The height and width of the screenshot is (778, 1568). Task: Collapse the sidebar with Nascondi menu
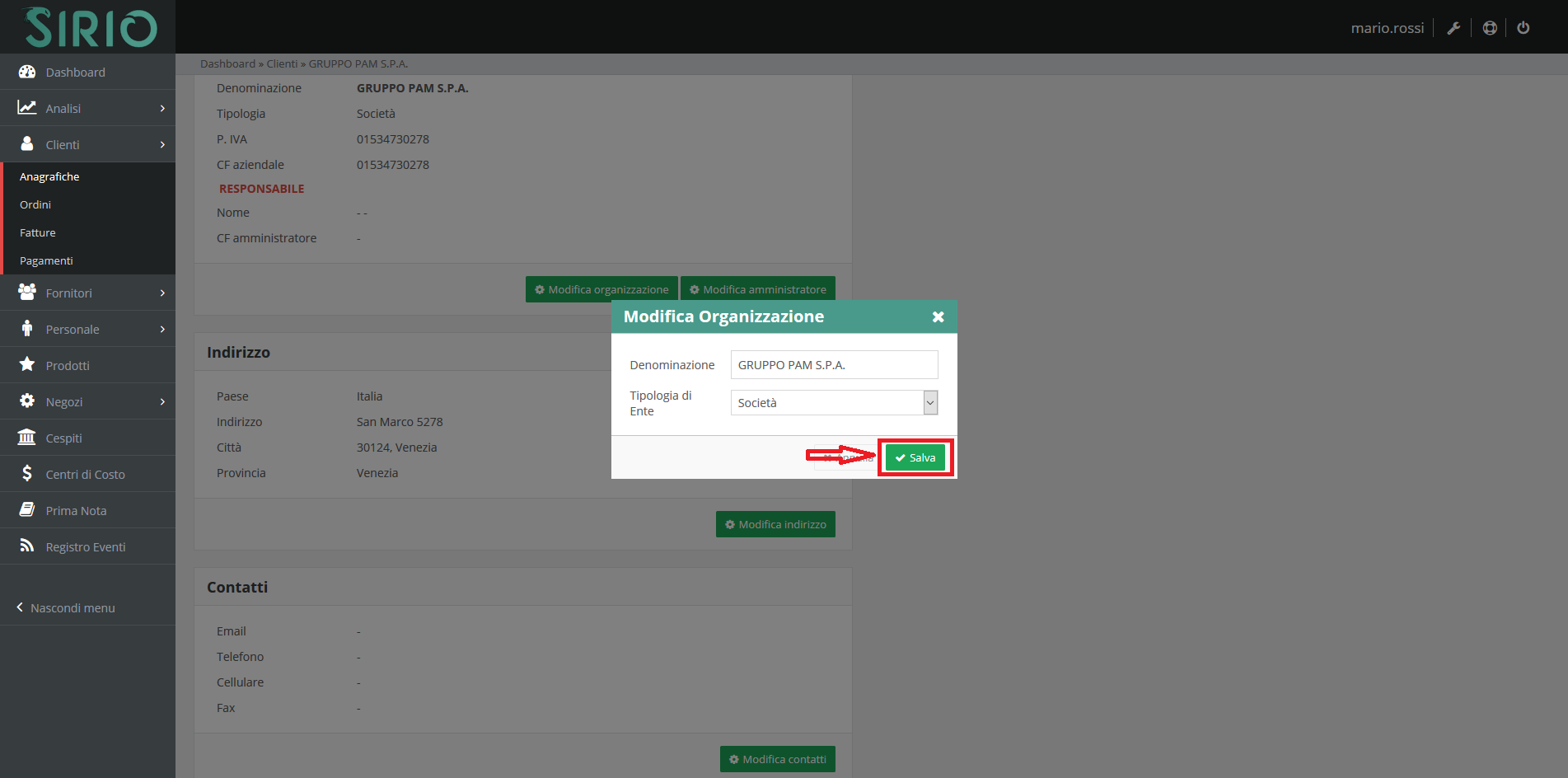coord(66,607)
